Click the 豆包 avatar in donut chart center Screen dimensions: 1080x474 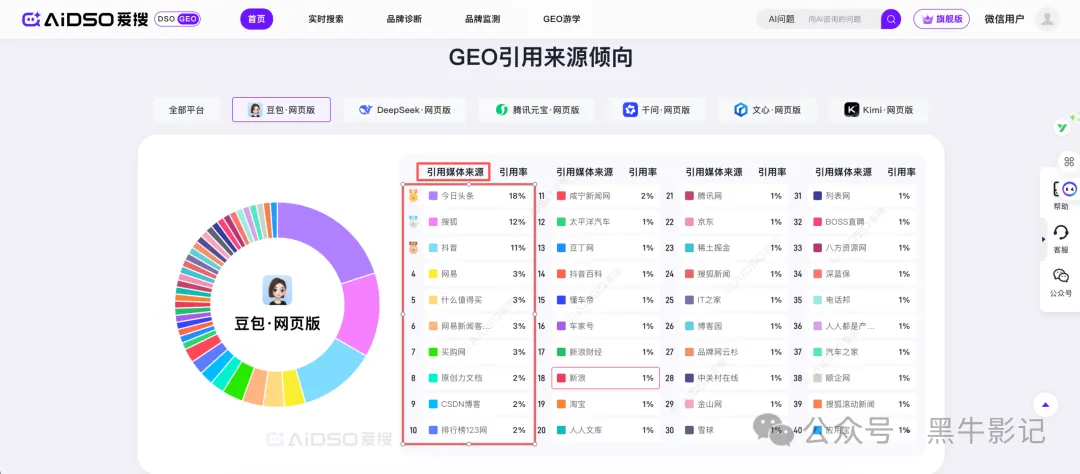click(x=277, y=290)
